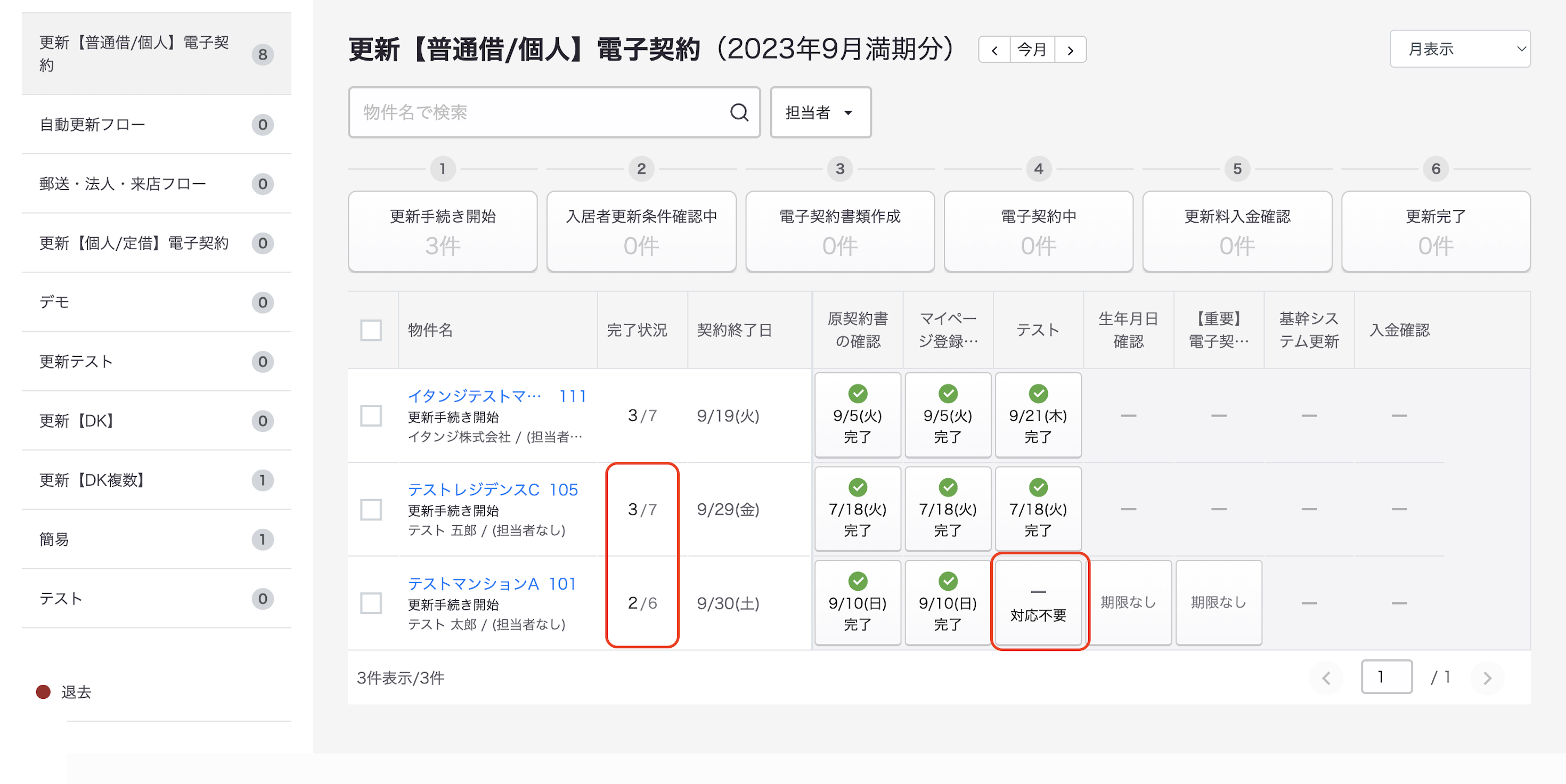Viewport: 1566px width, 784px height.
Task: Go to next month arrow
Action: [x=1070, y=50]
